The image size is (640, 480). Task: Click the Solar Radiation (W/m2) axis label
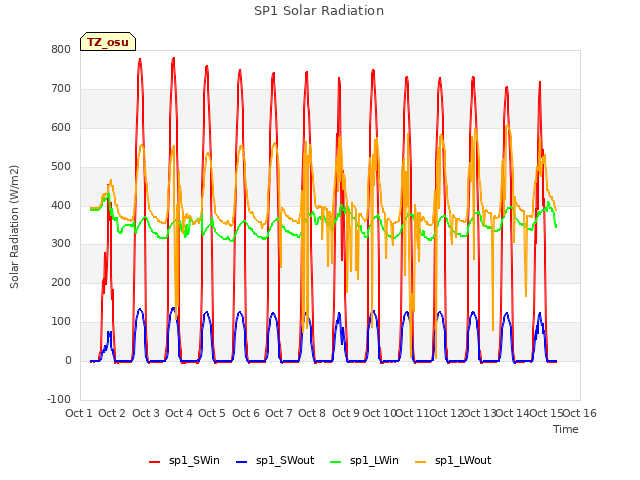click(14, 227)
